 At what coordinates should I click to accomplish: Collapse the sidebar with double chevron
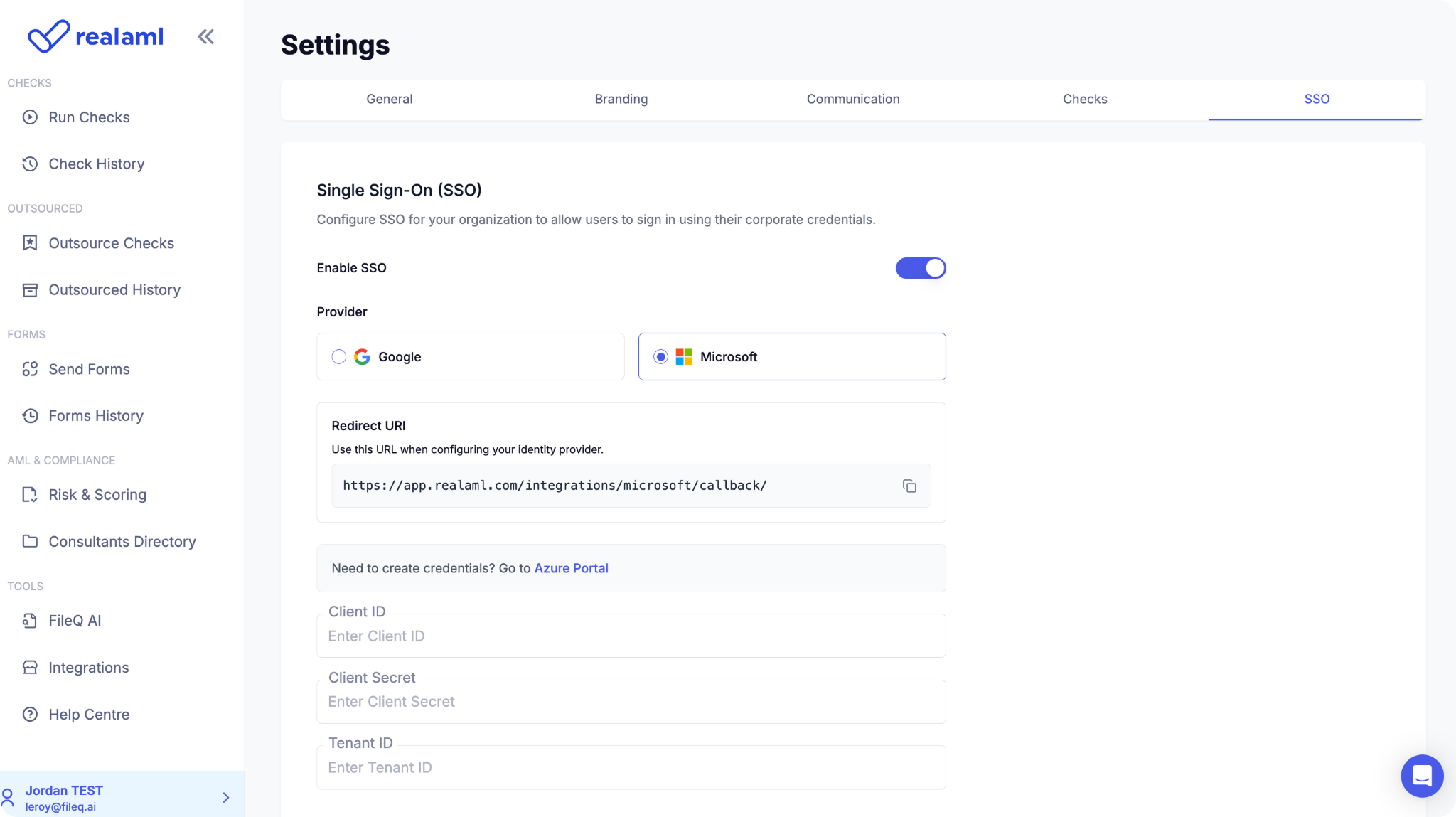pyautogui.click(x=205, y=36)
